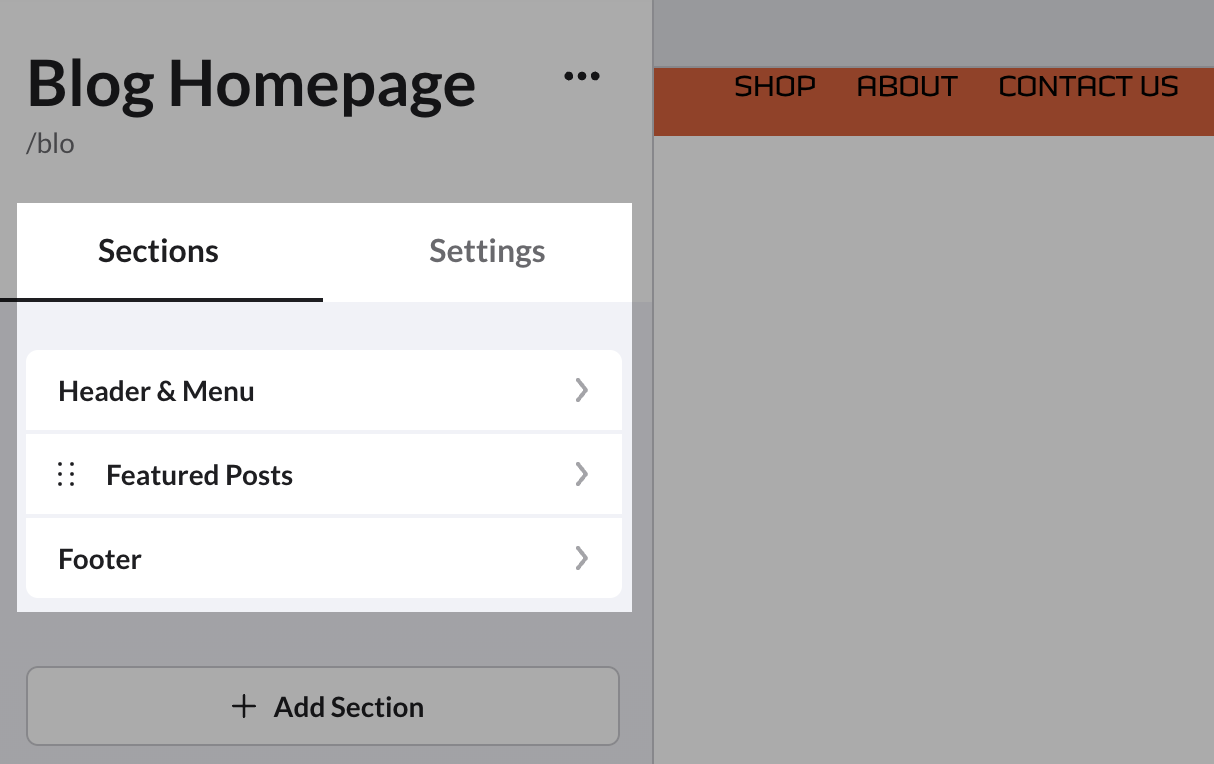
Task: Select the Featured Posts section label
Action: coord(199,474)
